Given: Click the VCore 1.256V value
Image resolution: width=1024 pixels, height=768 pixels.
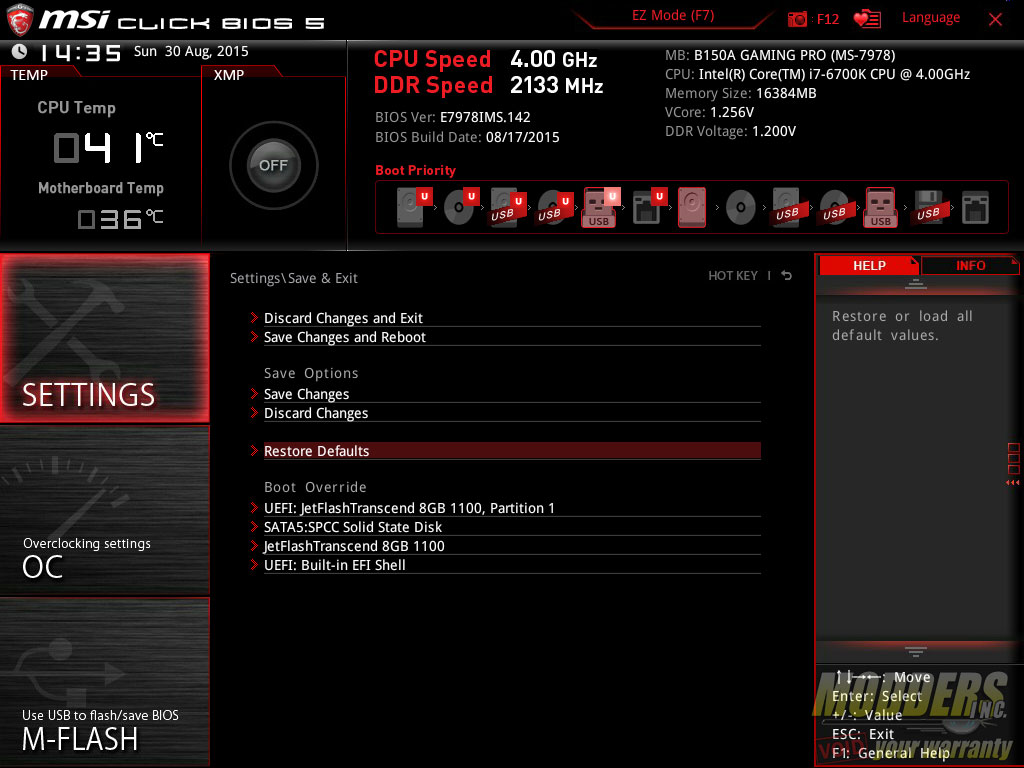Looking at the screenshot, I should tap(732, 112).
